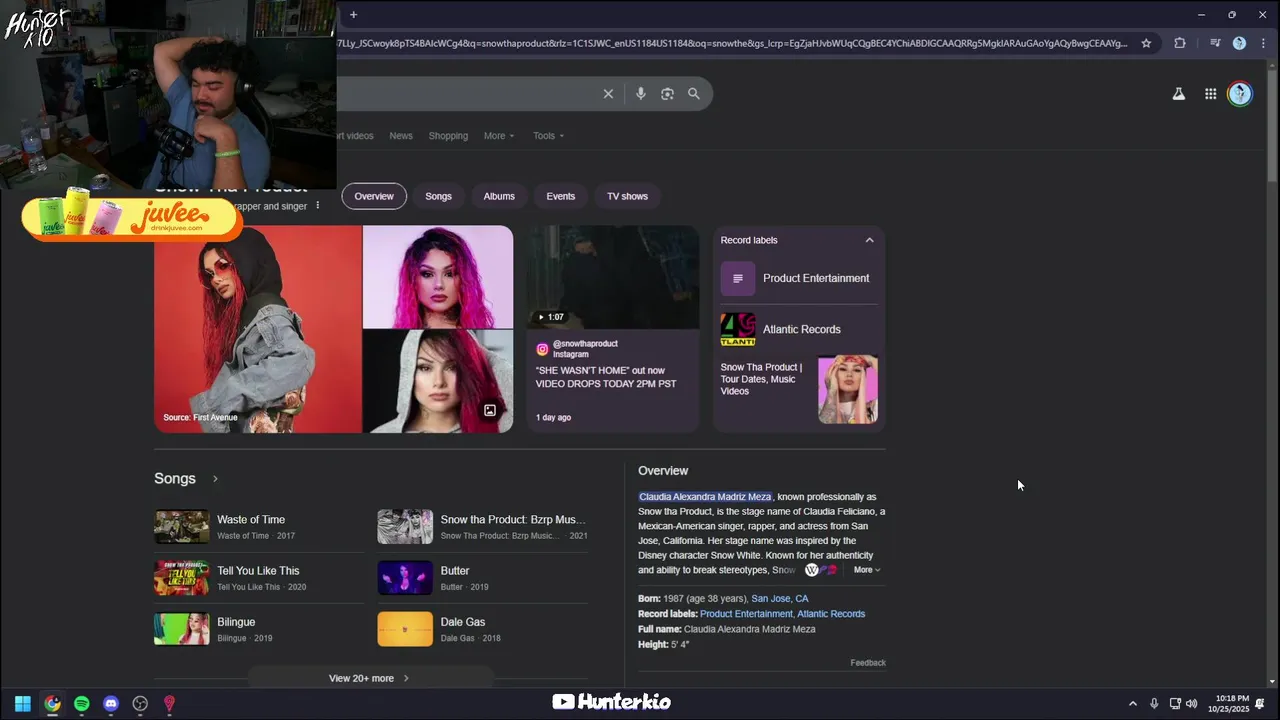Open the red pin app in taskbar
1280x720 pixels.
pyautogui.click(x=169, y=704)
